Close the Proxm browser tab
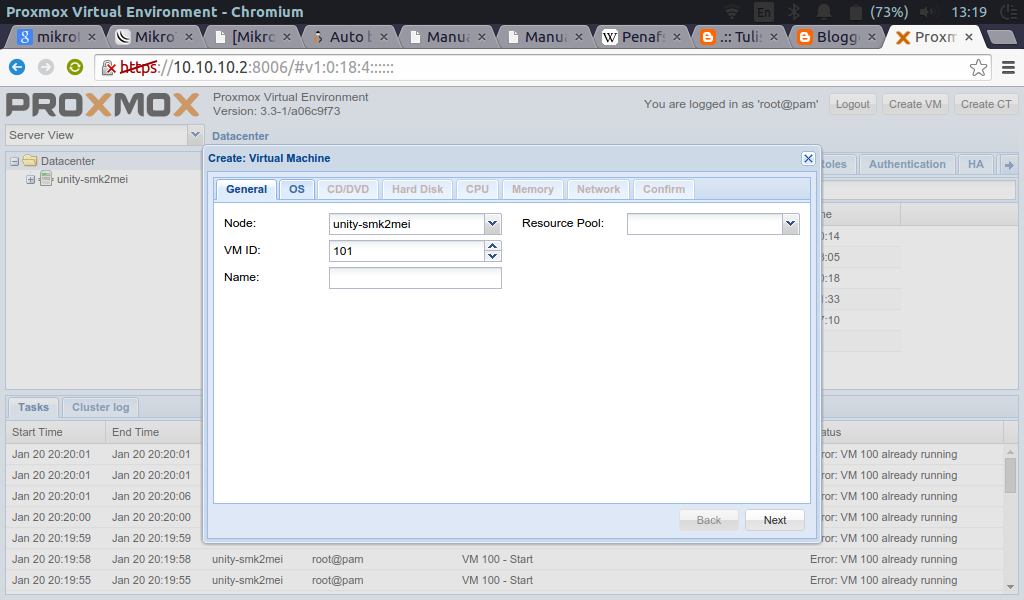 969,37
